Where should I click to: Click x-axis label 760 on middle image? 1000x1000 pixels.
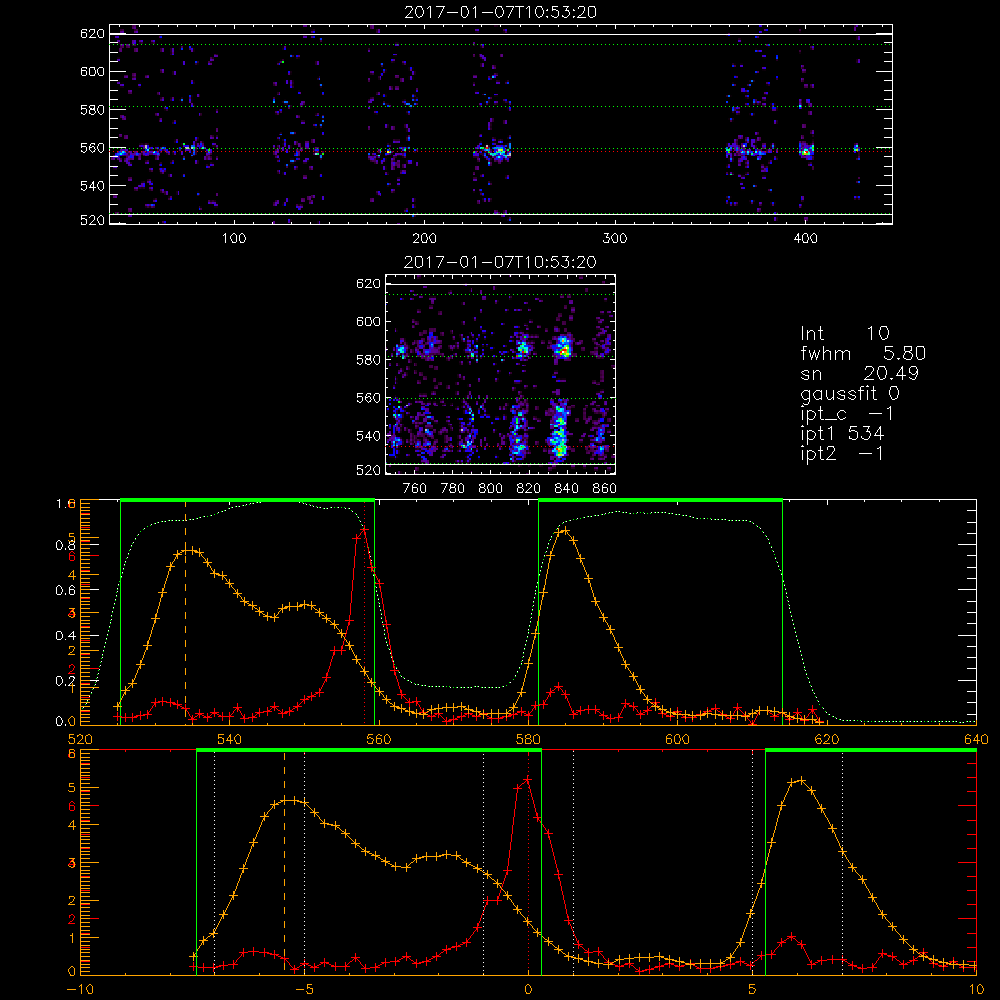(x=415, y=489)
